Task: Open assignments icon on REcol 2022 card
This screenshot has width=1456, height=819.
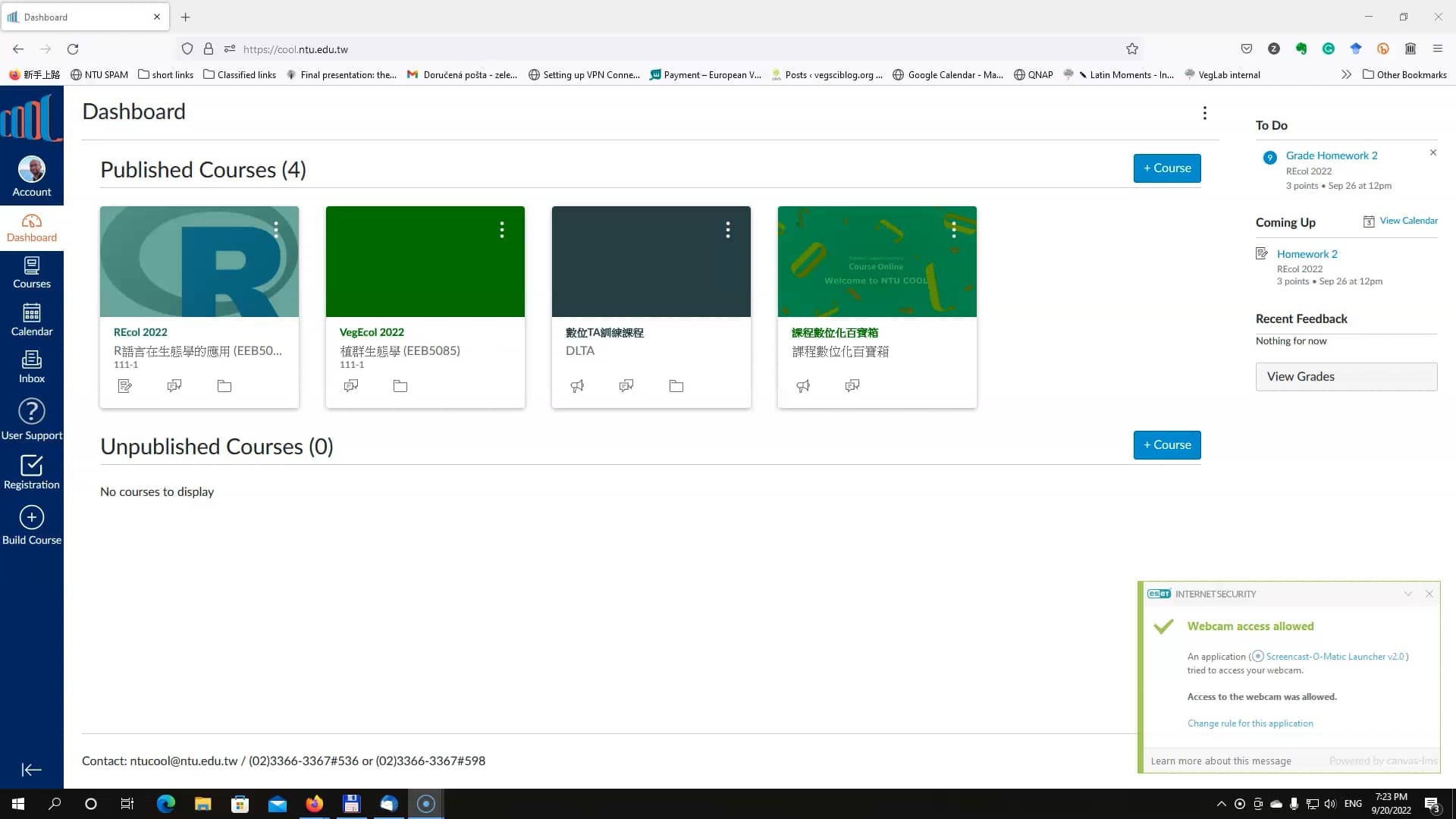Action: click(x=124, y=386)
